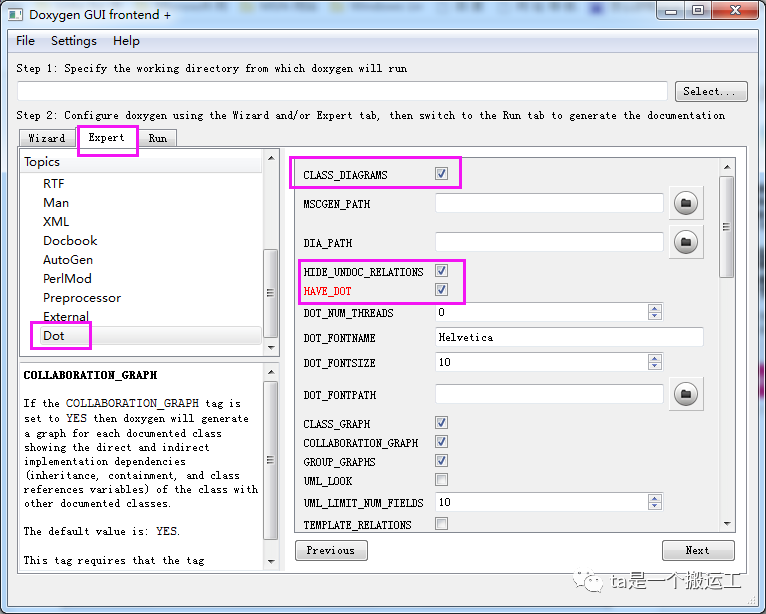Browse folder for DIA_PATH
Image resolution: width=766 pixels, height=614 pixels.
[686, 242]
